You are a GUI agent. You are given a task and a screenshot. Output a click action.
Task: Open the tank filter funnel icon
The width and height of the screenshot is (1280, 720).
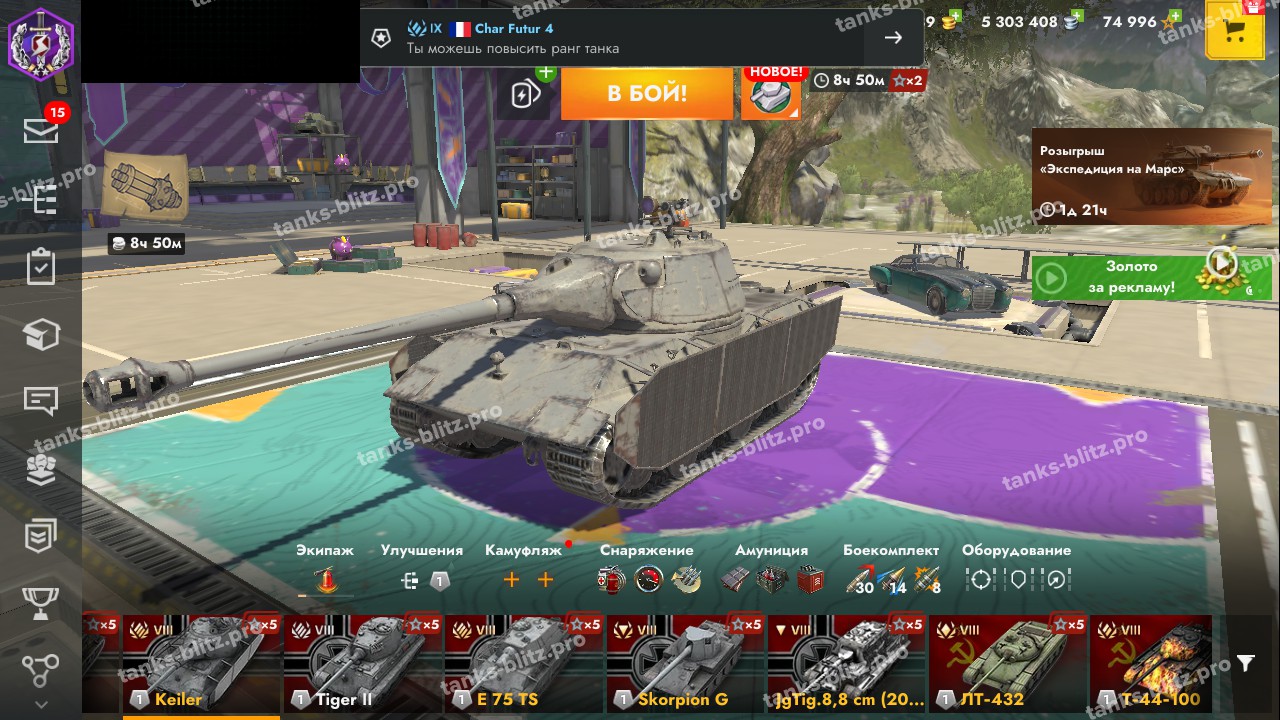coord(1245,663)
